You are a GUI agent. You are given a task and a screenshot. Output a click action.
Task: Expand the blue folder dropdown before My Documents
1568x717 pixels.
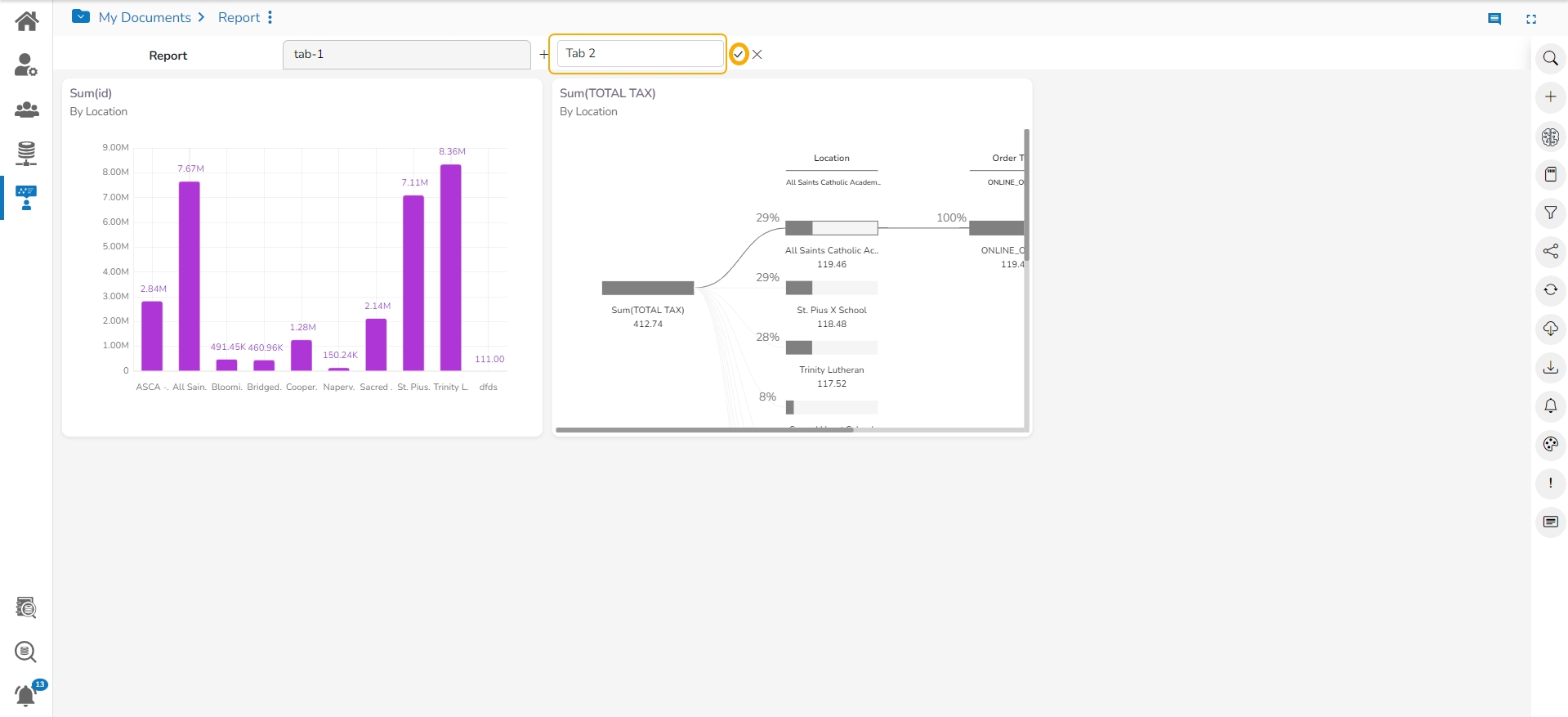pyautogui.click(x=81, y=16)
